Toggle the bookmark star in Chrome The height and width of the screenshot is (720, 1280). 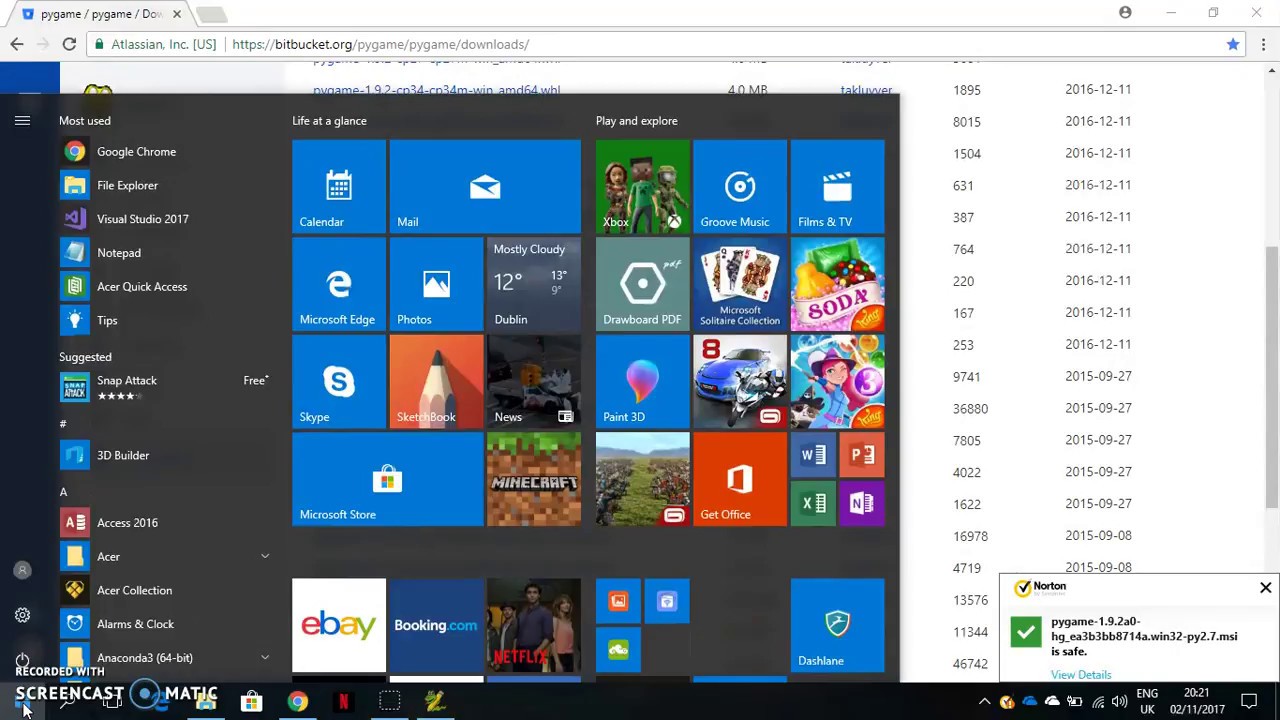(1233, 44)
